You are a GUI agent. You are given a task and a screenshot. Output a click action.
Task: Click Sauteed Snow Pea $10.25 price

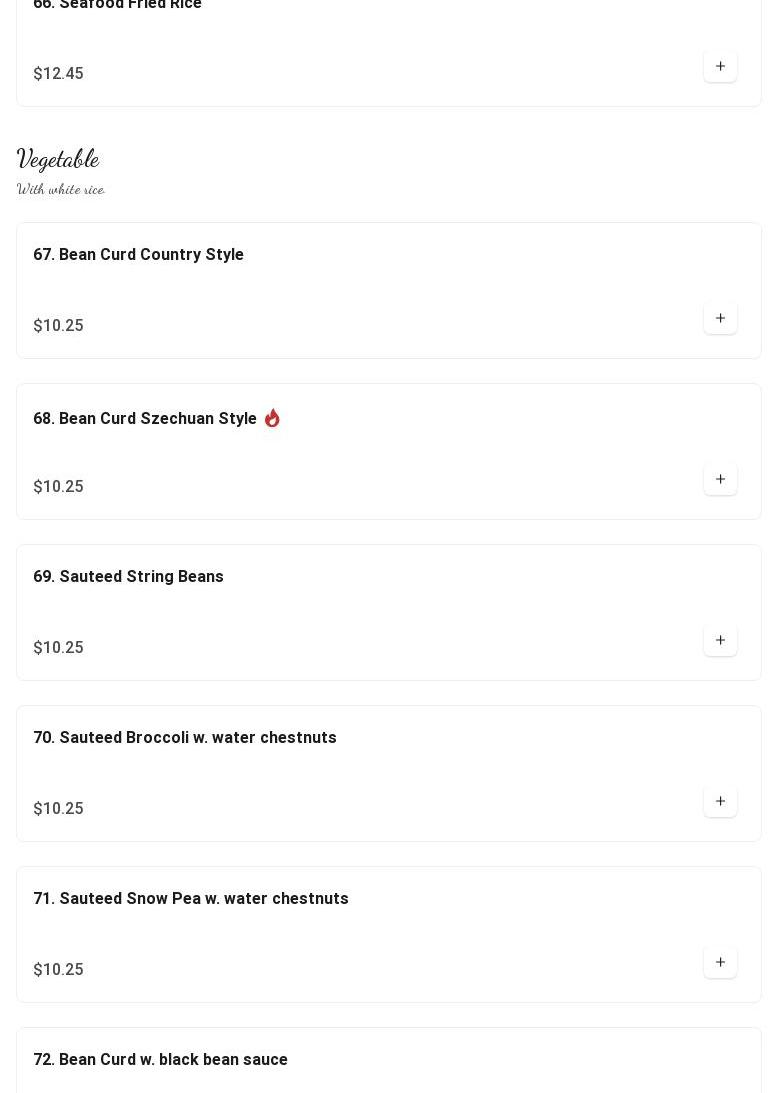click(x=59, y=970)
